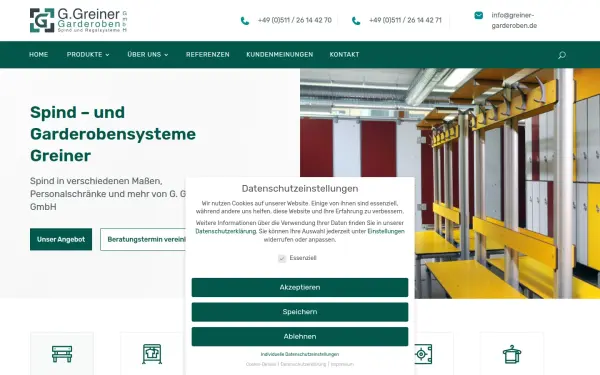Click the Akzeptieren button
600x375 pixels.
[300, 287]
